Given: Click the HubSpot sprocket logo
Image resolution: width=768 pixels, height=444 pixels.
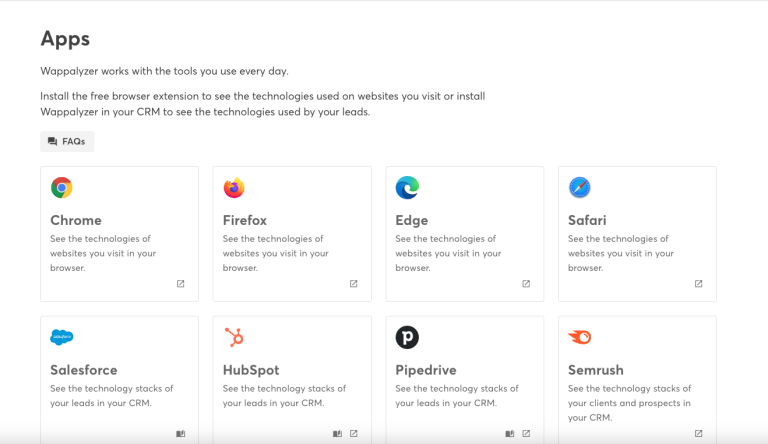Looking at the screenshot, I should (x=234, y=337).
